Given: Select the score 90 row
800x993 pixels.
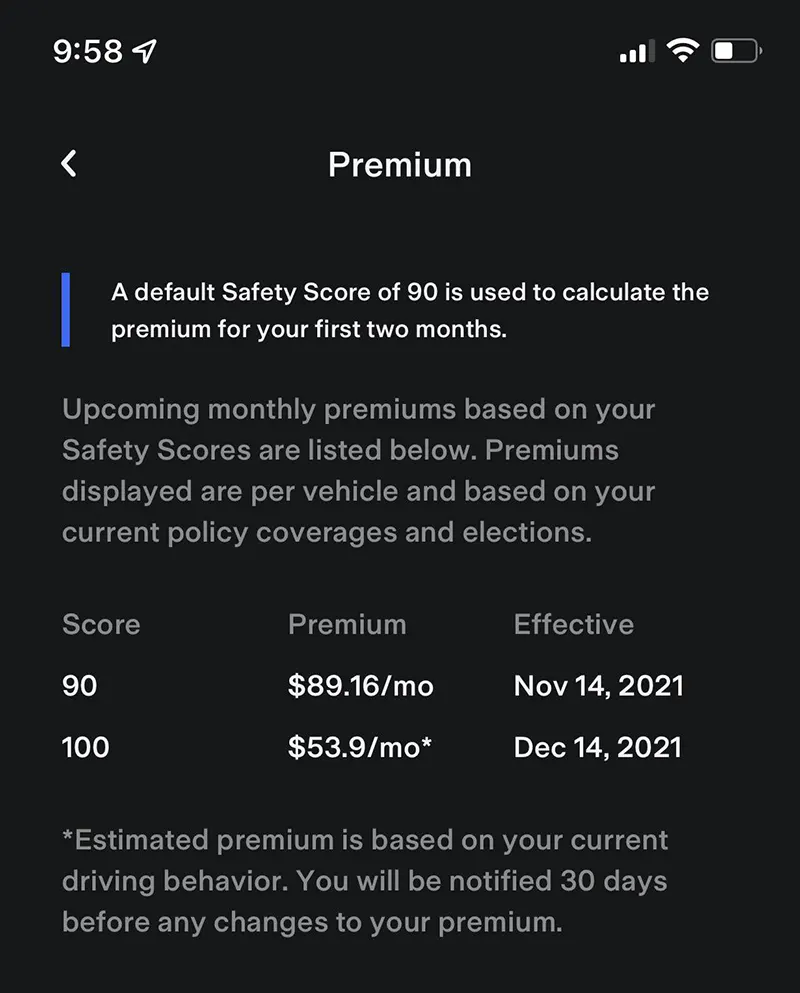Looking at the screenshot, I should pos(80,686).
